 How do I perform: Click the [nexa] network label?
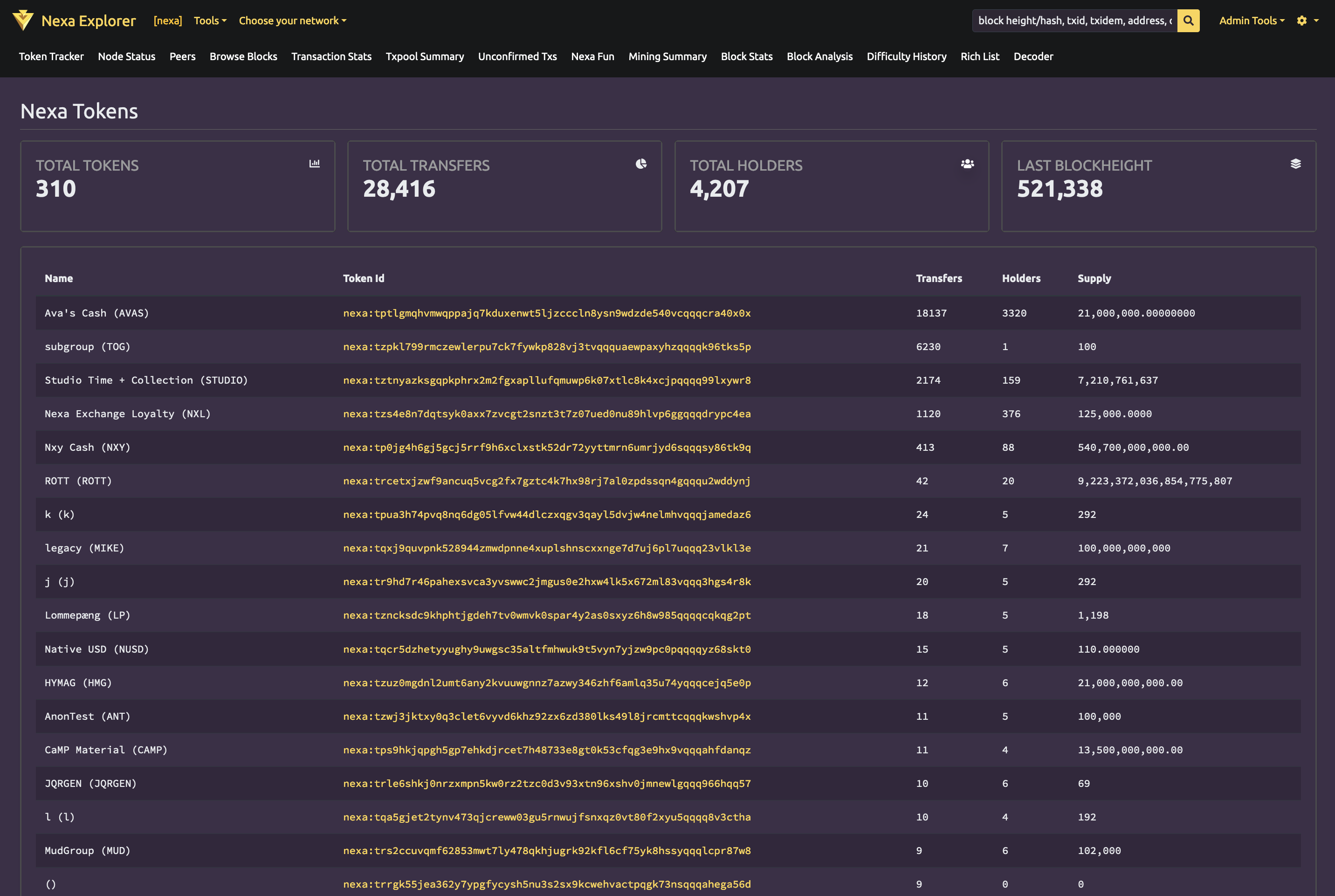(x=168, y=21)
